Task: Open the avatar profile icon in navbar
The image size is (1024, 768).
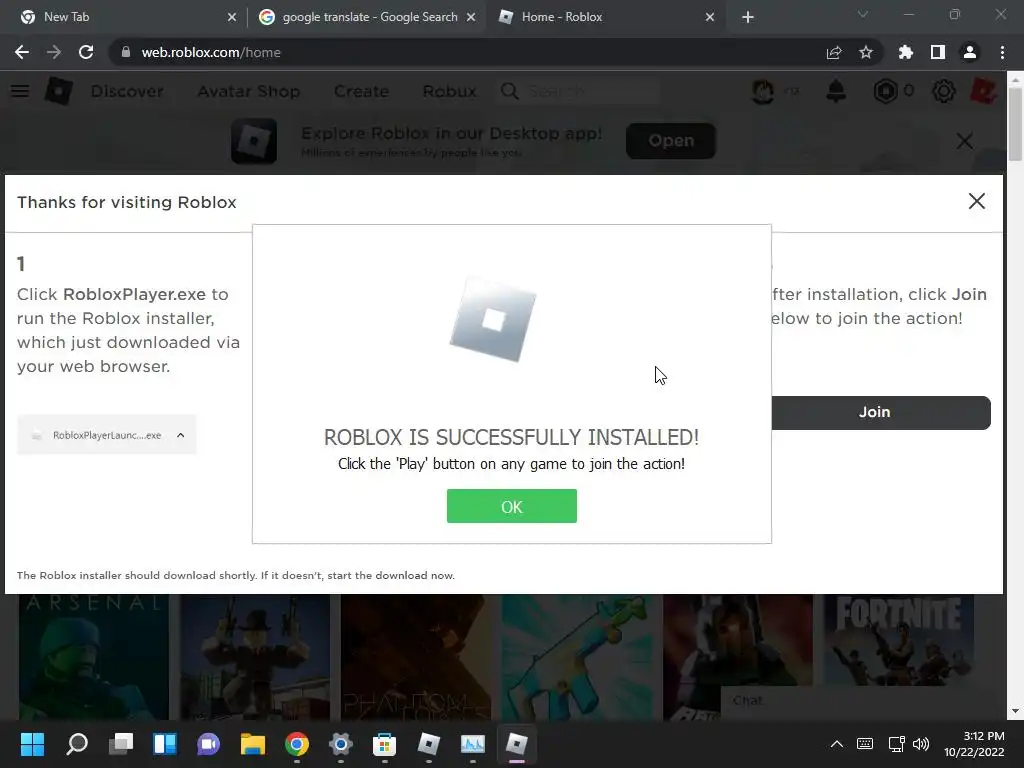Action: (x=763, y=91)
